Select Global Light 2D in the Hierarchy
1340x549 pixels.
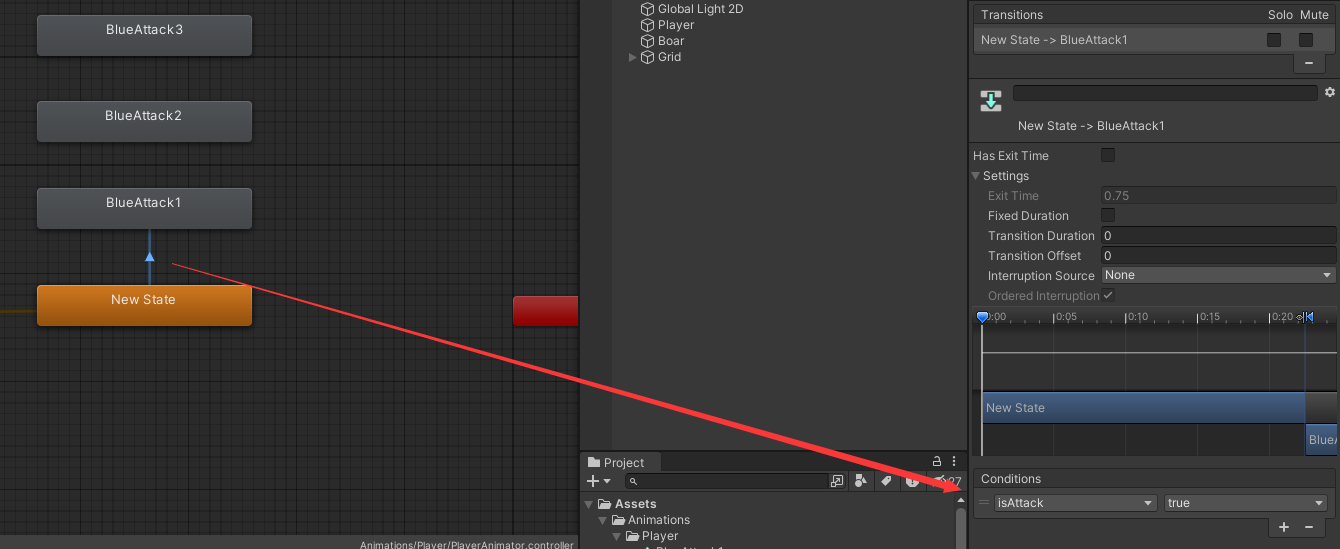point(700,9)
